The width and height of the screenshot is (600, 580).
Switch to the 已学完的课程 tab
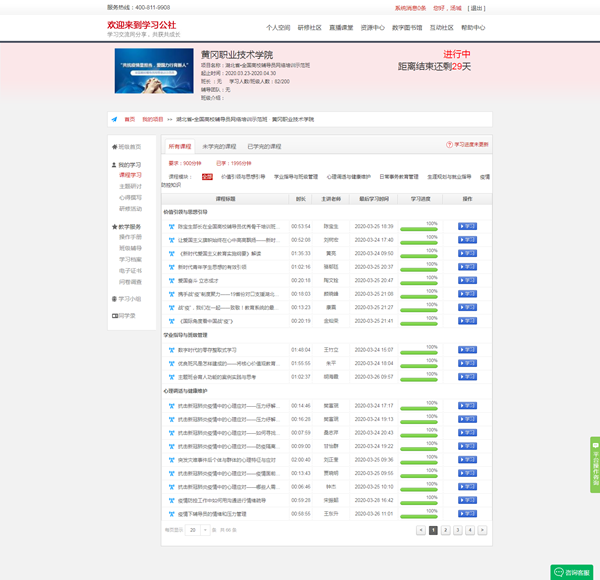coord(265,145)
